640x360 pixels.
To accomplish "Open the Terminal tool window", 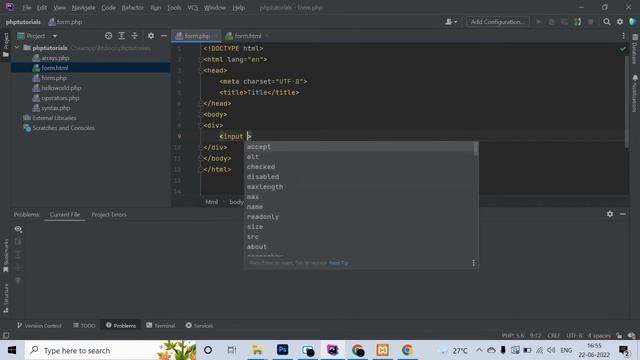I will click(x=160, y=325).
